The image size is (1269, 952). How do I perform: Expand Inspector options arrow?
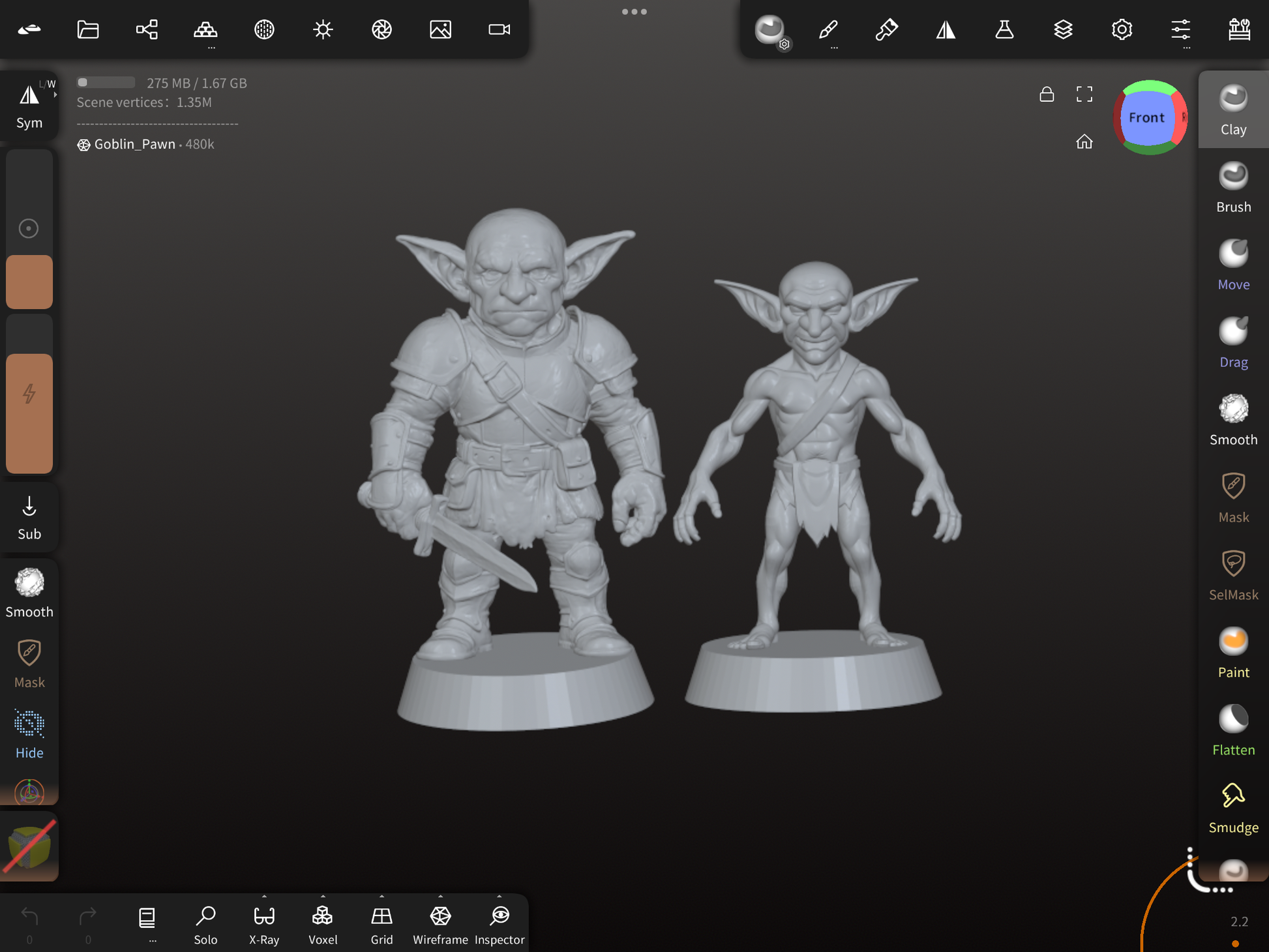(x=500, y=897)
